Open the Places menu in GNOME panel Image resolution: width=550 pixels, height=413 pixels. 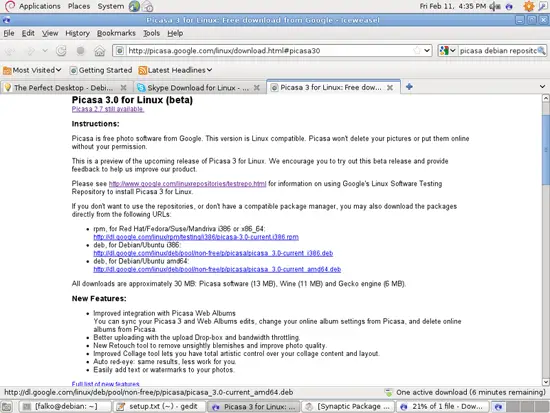[x=79, y=6]
